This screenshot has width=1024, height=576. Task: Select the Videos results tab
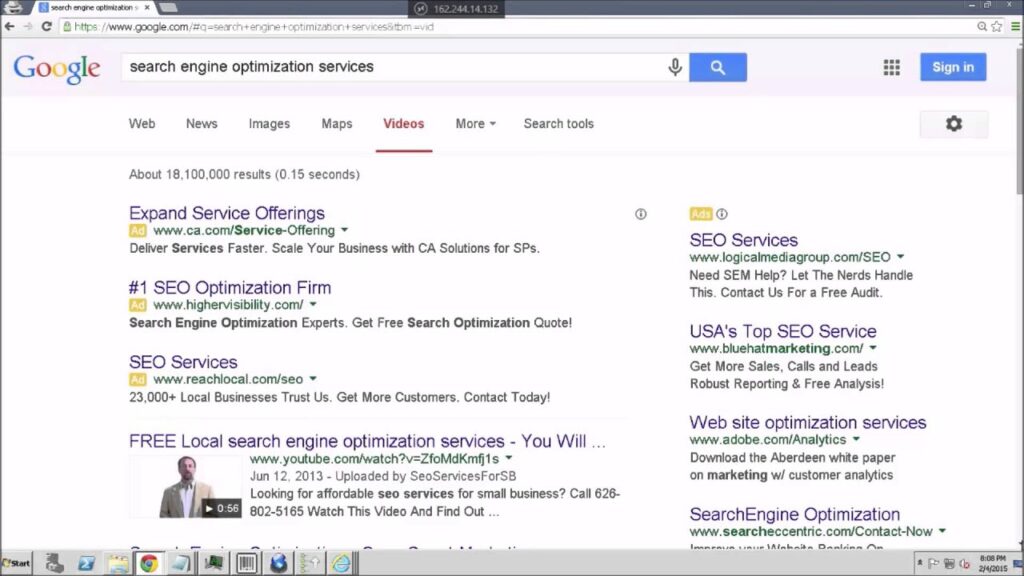pyautogui.click(x=404, y=124)
